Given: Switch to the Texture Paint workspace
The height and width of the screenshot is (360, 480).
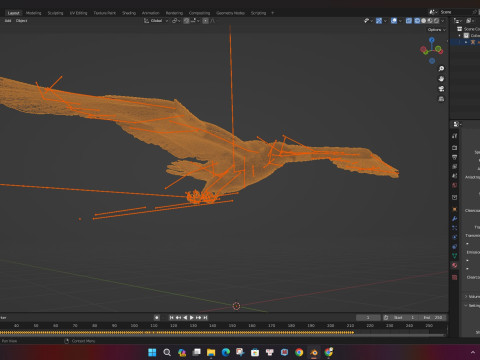Looking at the screenshot, I should click(105, 13).
